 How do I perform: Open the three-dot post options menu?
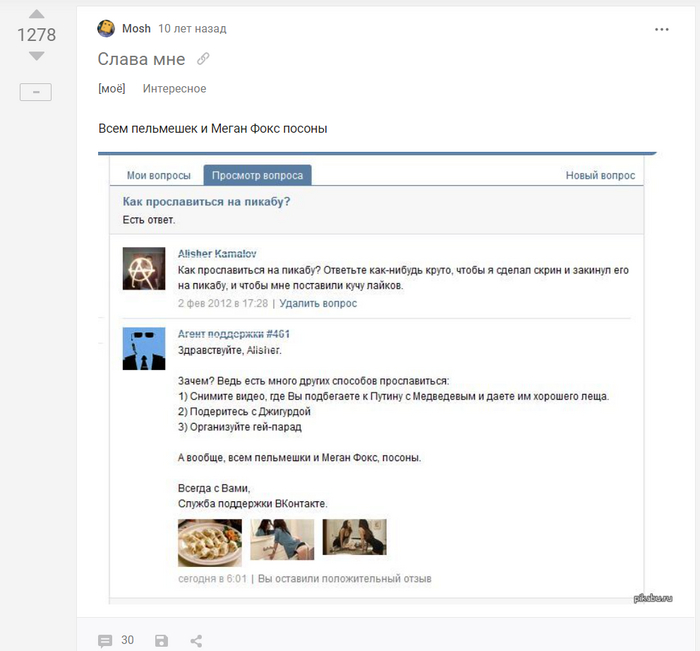pyautogui.click(x=662, y=29)
